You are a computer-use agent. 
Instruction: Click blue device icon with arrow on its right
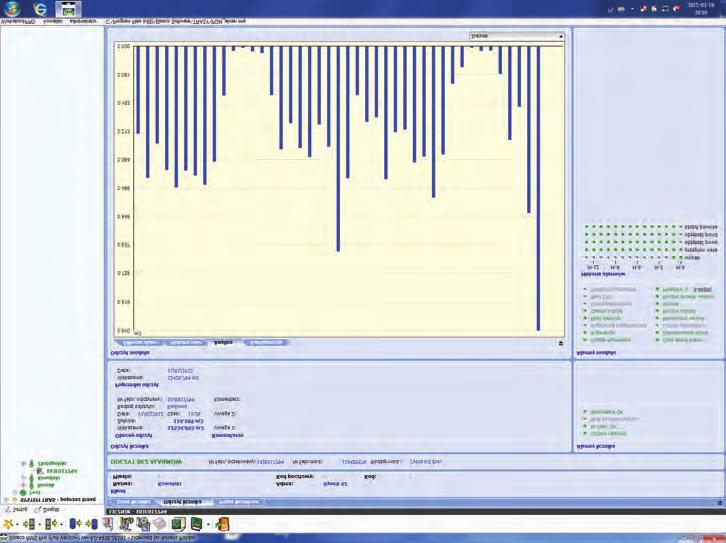tap(75, 524)
